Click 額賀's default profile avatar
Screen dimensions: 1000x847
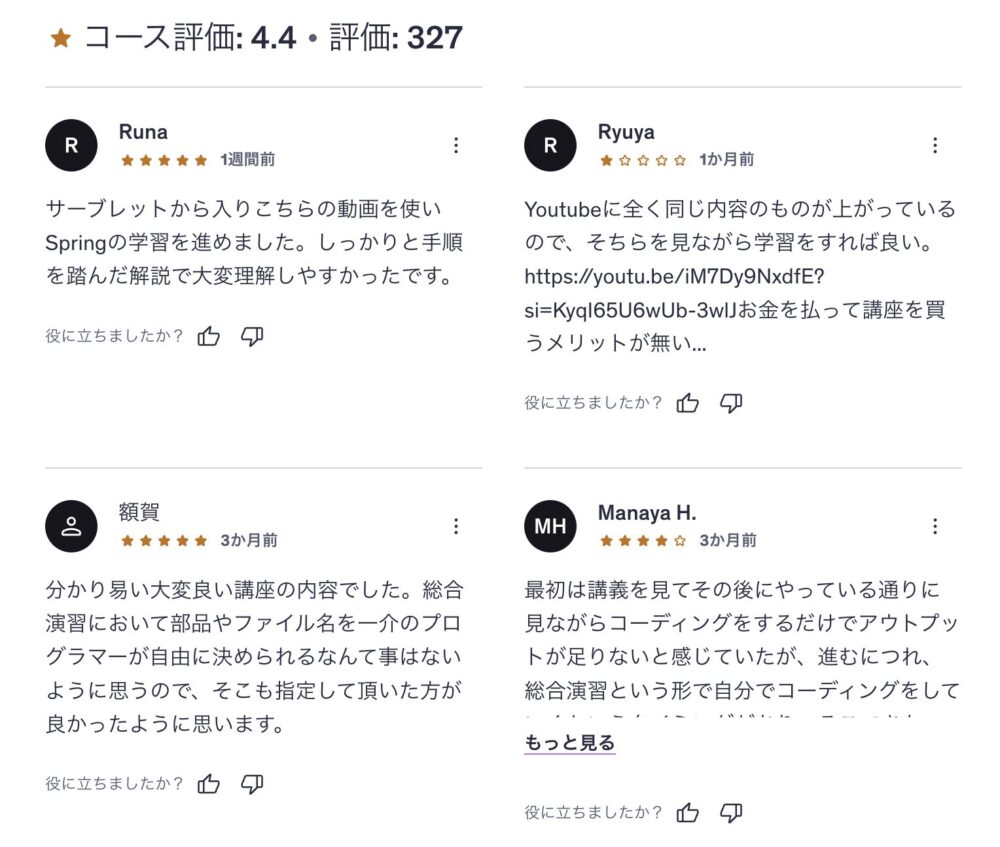(x=71, y=526)
